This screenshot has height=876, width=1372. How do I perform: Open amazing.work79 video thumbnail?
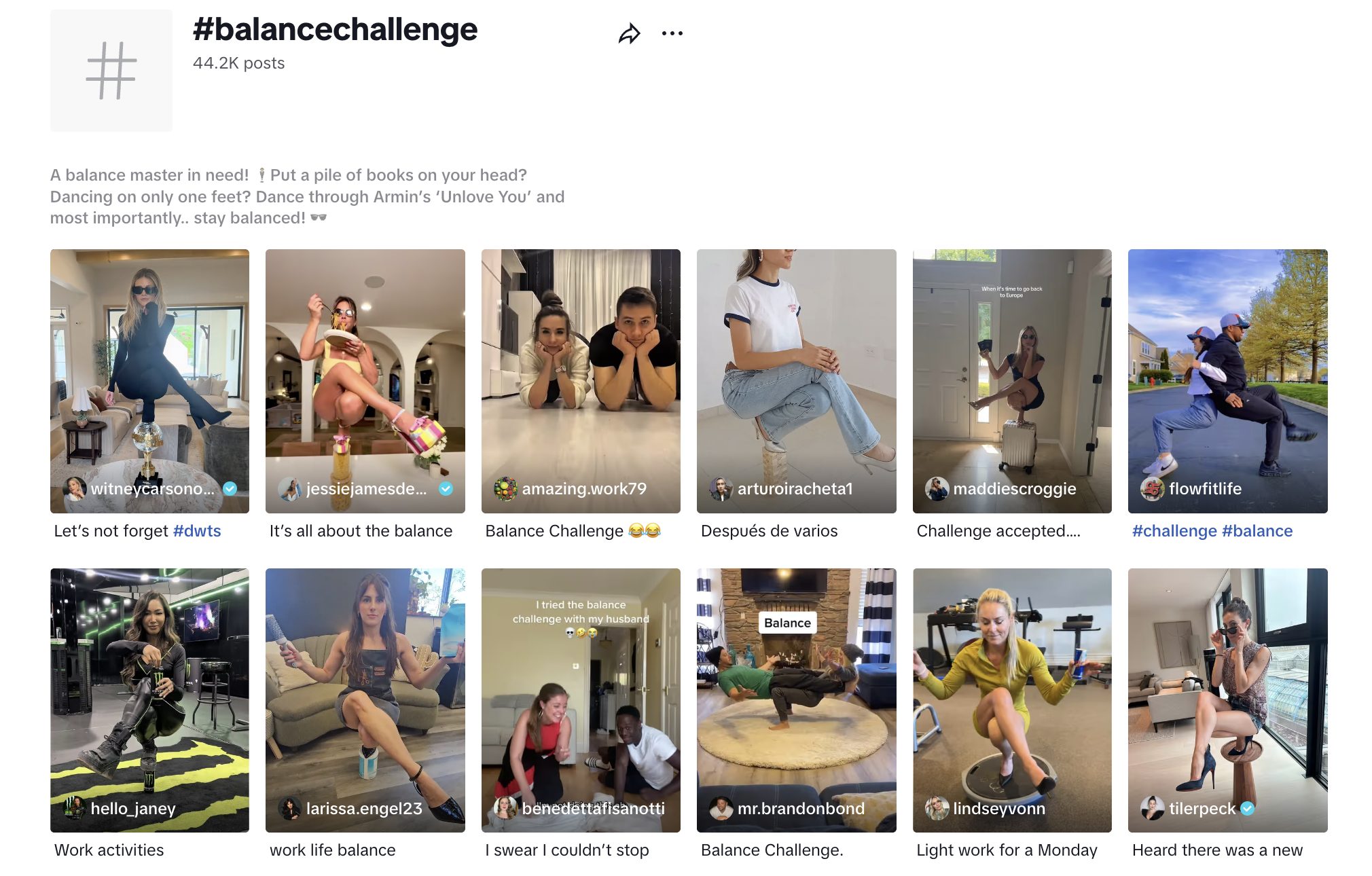coord(581,381)
